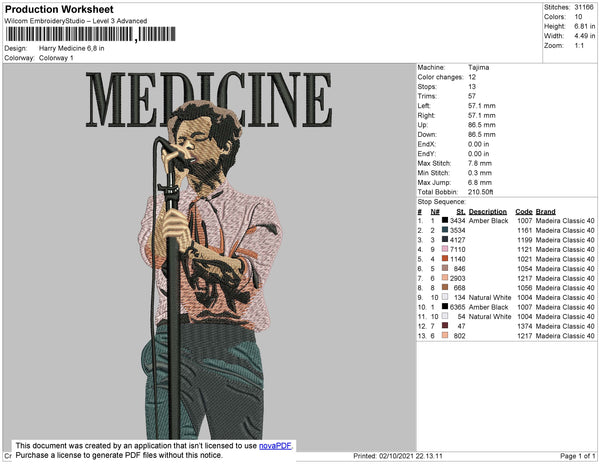Viewport: 600px width, 464px height.
Task: Pick the orange-red swatch for code 1021
Action: pyautogui.click(x=445, y=259)
